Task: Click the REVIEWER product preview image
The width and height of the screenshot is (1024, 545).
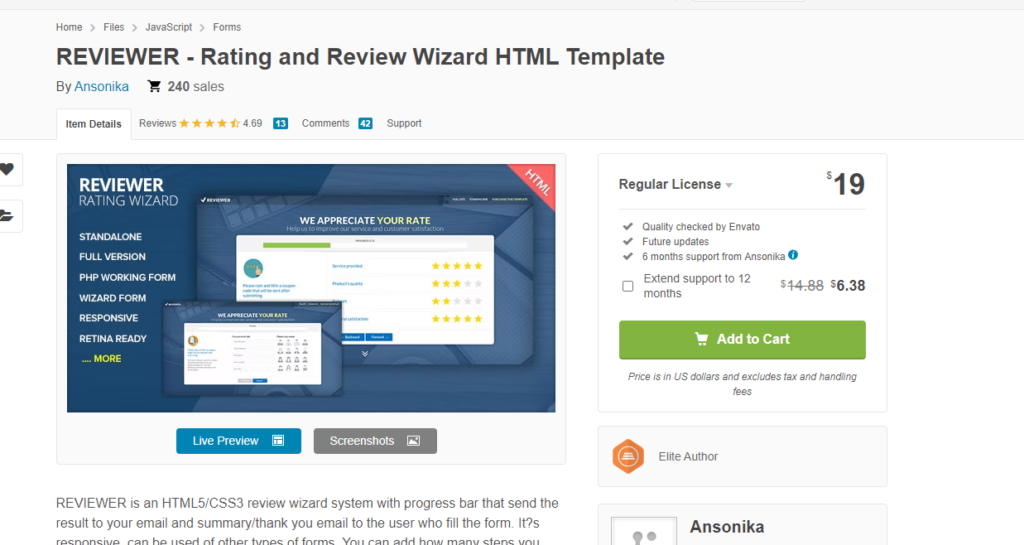Action: [x=311, y=288]
